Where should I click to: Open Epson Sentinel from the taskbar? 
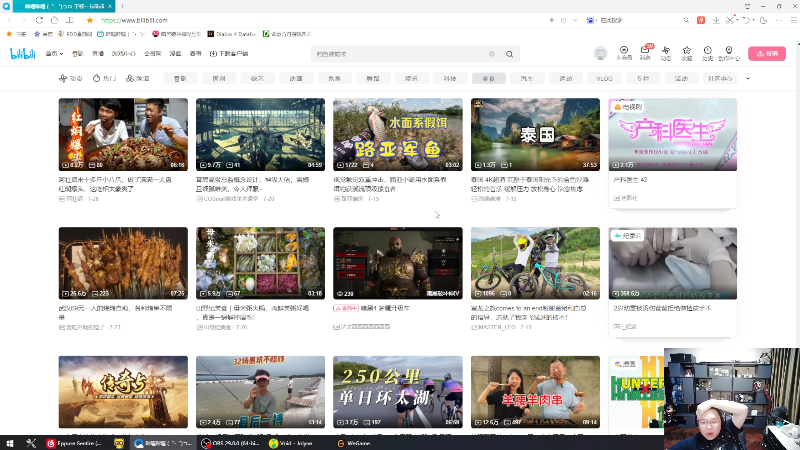click(x=74, y=443)
